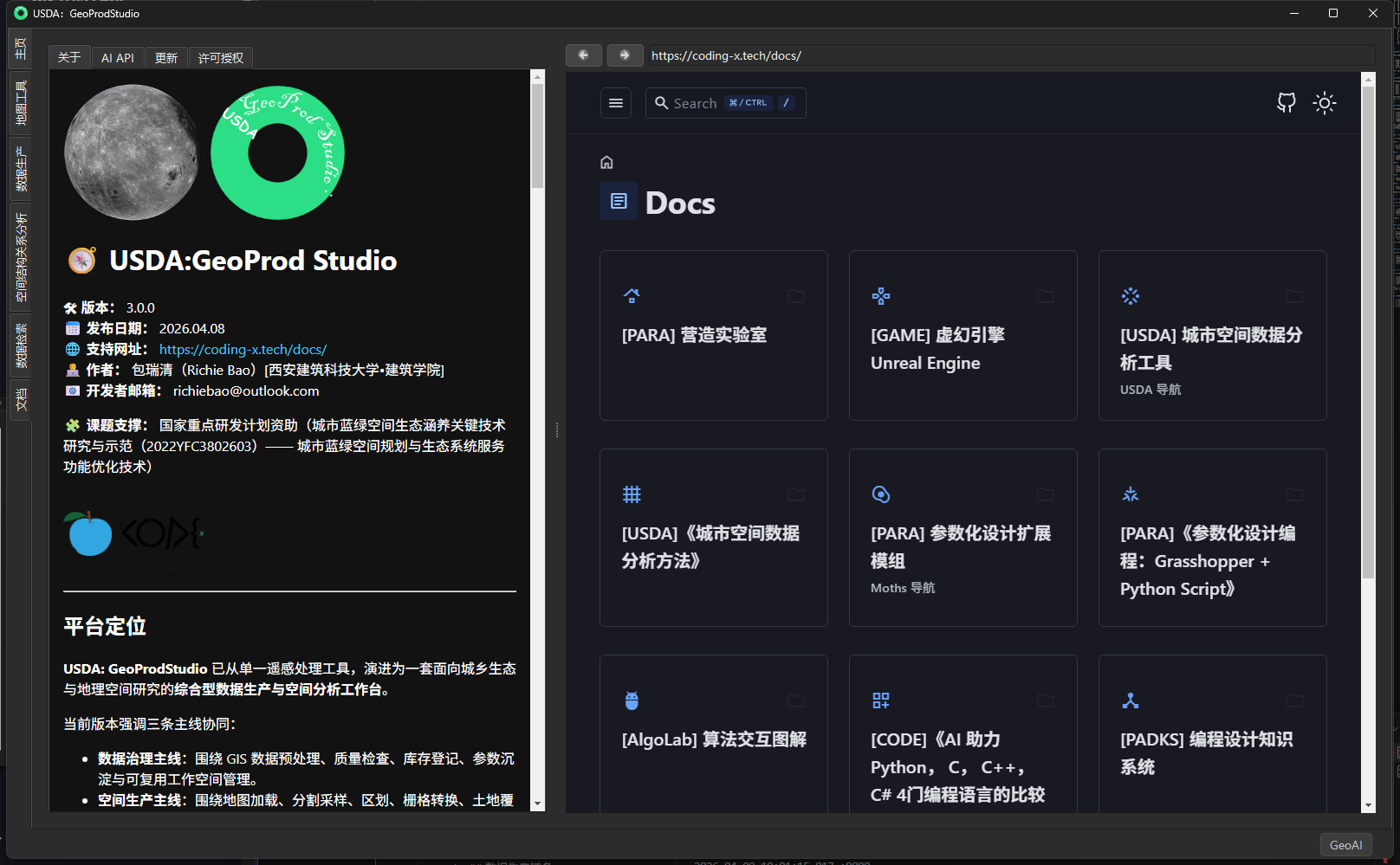Click the robot icon on AlgoLab card
The width and height of the screenshot is (1400, 865).
click(632, 700)
